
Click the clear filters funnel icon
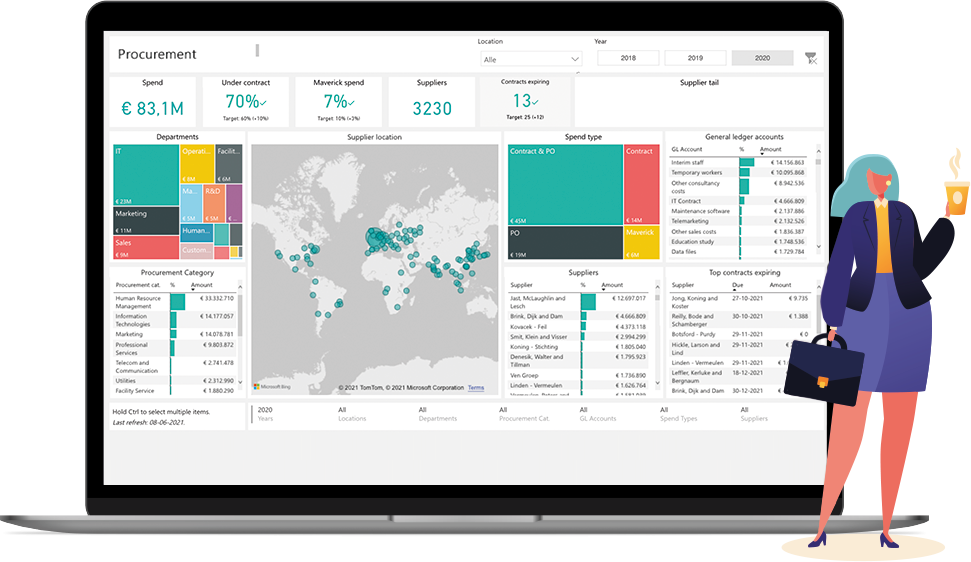pos(811,59)
